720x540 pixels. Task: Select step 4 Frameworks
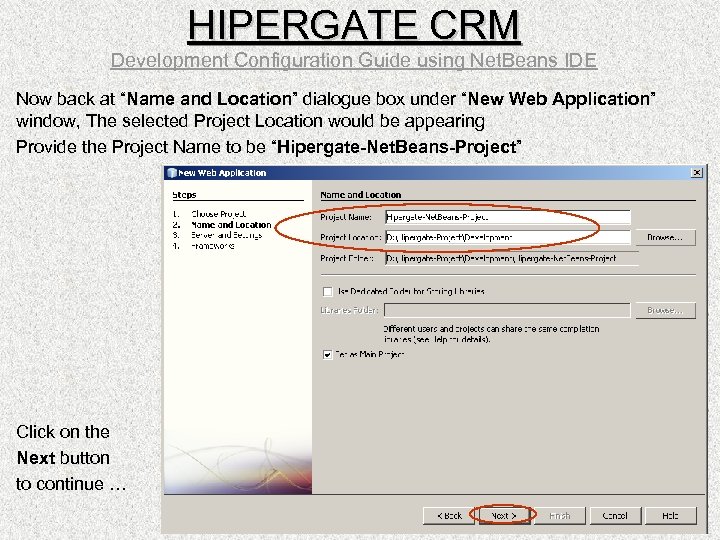click(213, 246)
